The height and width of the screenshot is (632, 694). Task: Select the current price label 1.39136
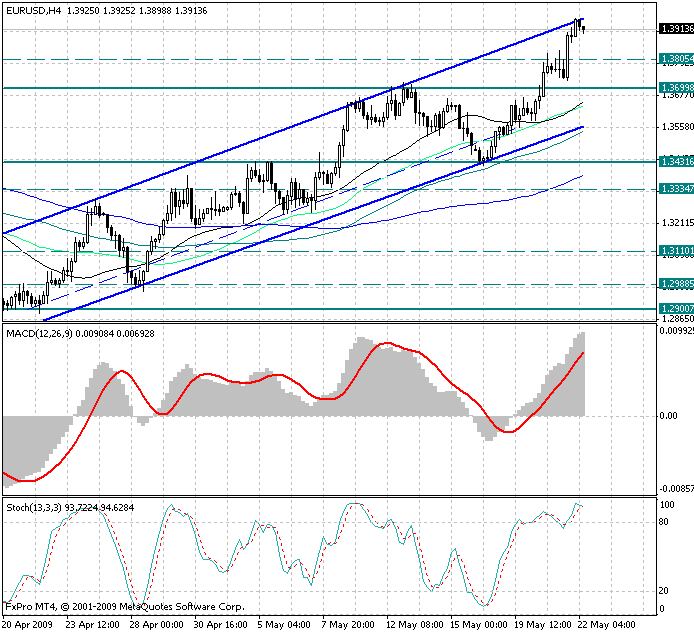click(676, 29)
